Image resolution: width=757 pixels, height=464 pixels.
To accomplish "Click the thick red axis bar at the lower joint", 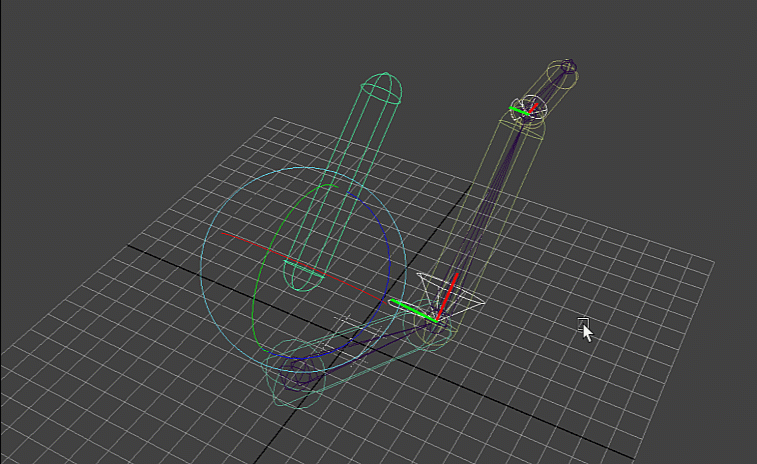I will pos(448,296).
